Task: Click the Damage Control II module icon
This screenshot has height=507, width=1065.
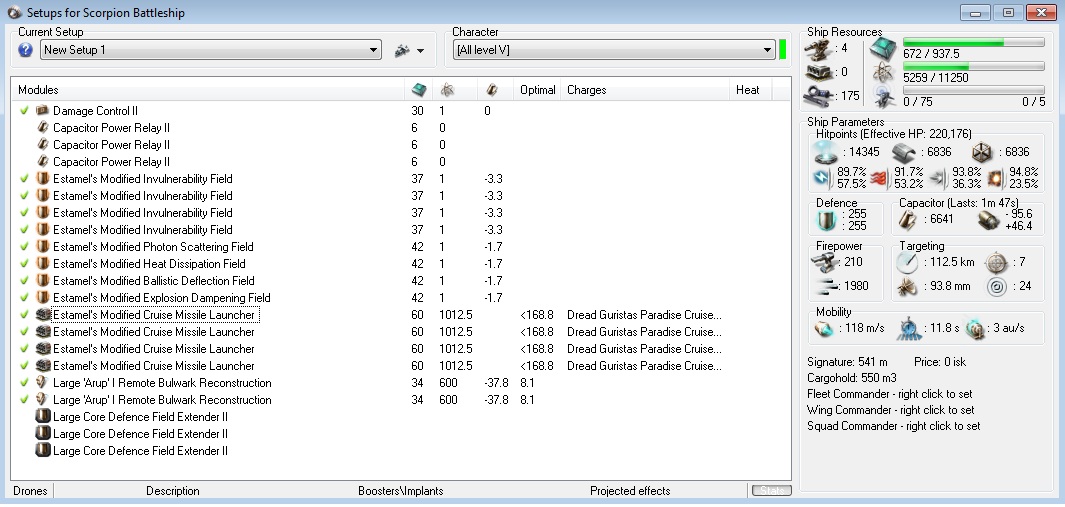Action: click(x=43, y=110)
